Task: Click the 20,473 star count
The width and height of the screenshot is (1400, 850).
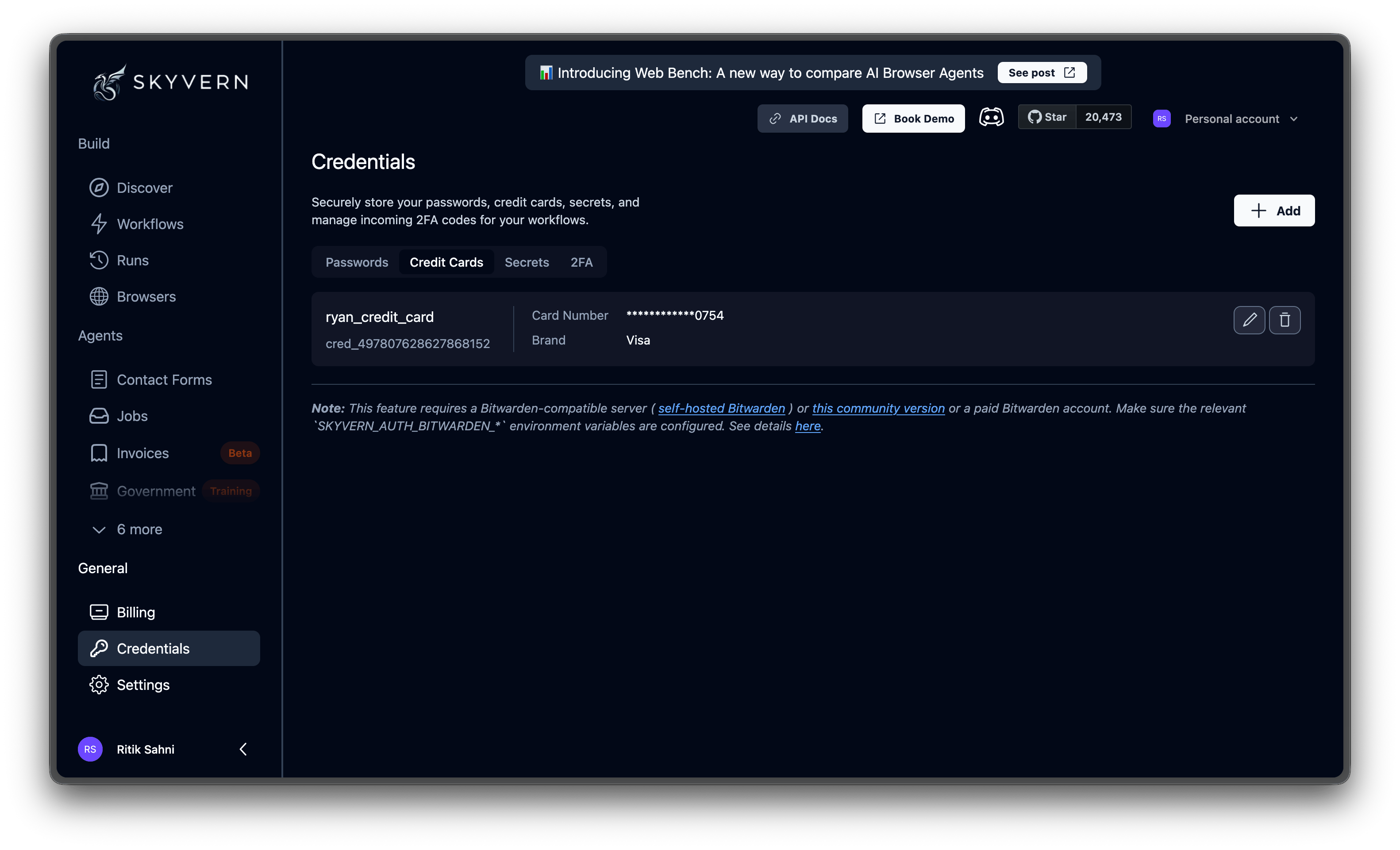Action: point(1104,117)
